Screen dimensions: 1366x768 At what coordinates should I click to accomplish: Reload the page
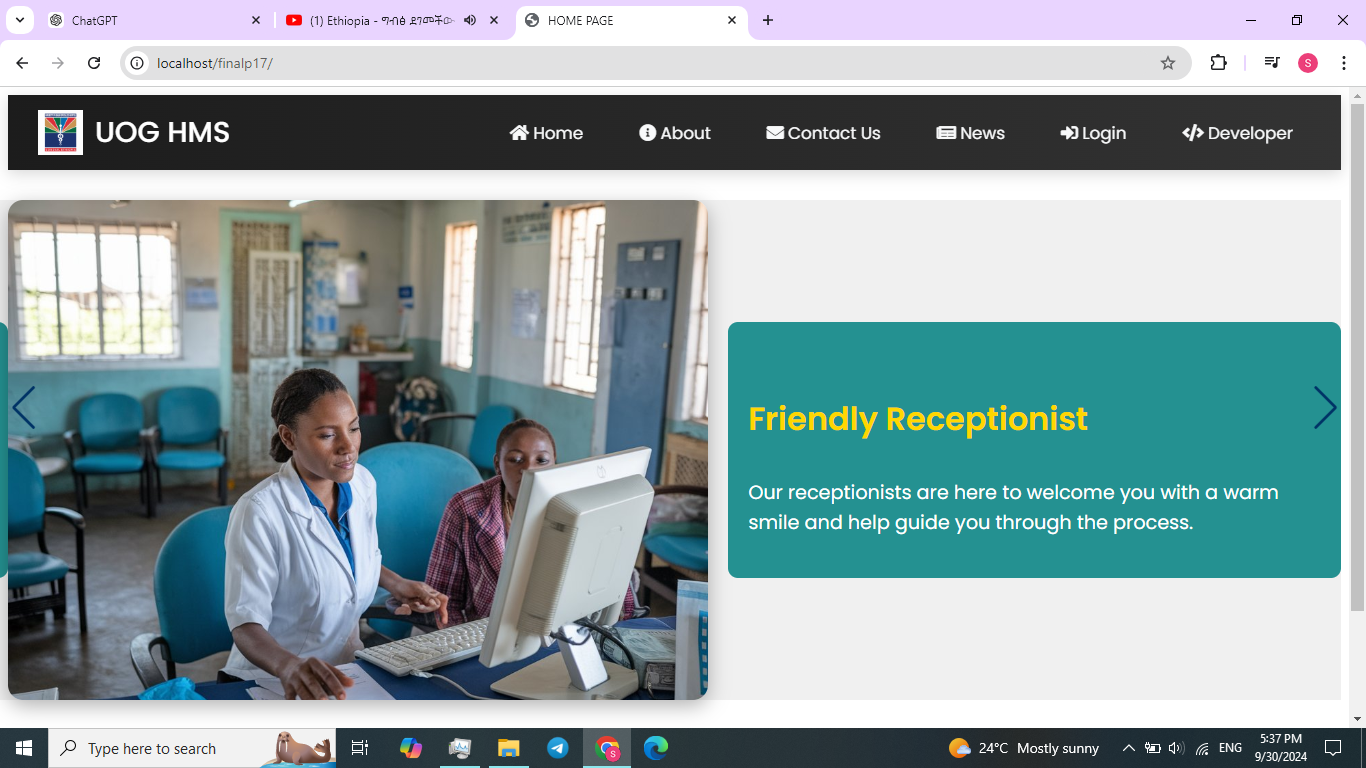pos(94,63)
